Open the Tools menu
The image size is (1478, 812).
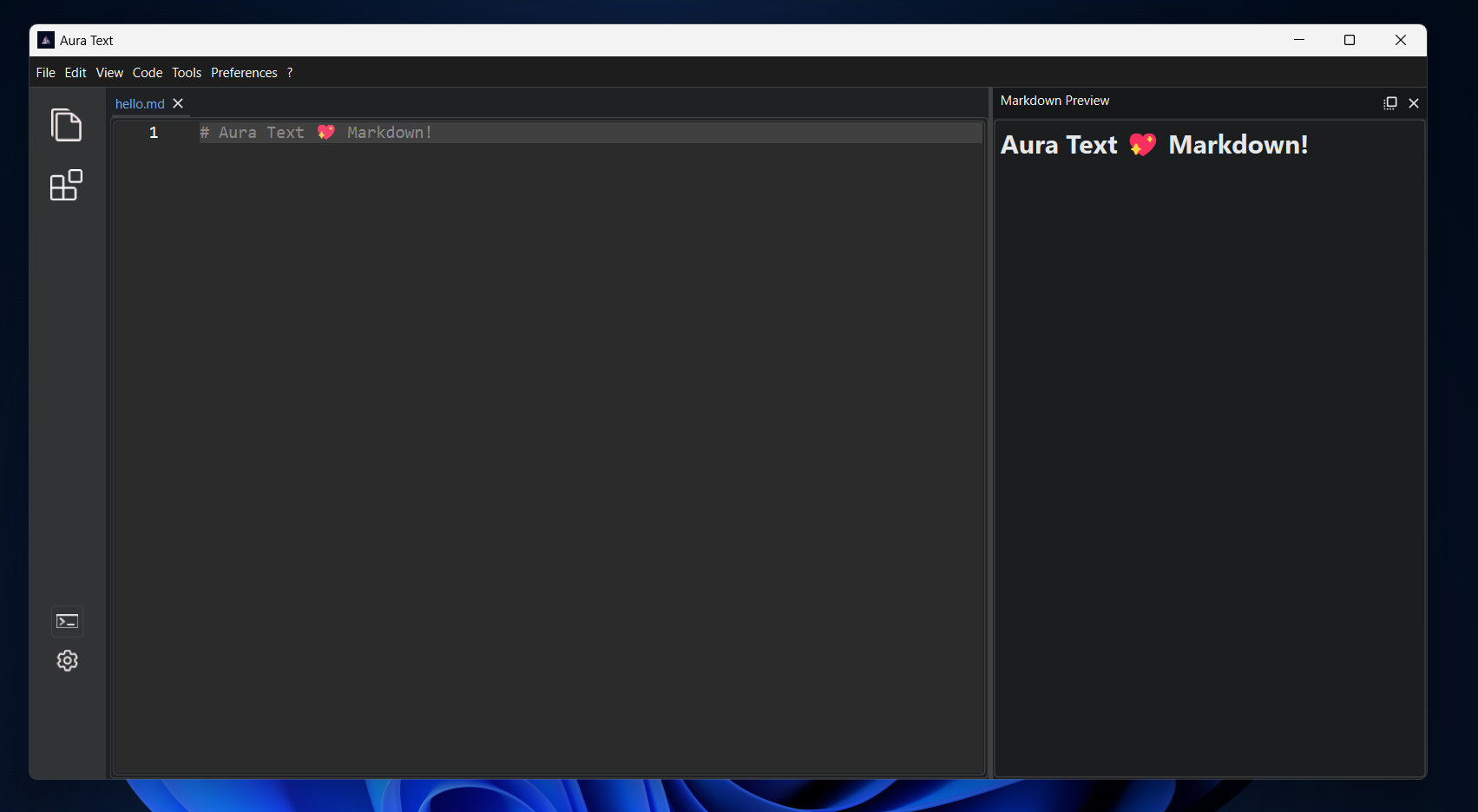click(x=186, y=73)
